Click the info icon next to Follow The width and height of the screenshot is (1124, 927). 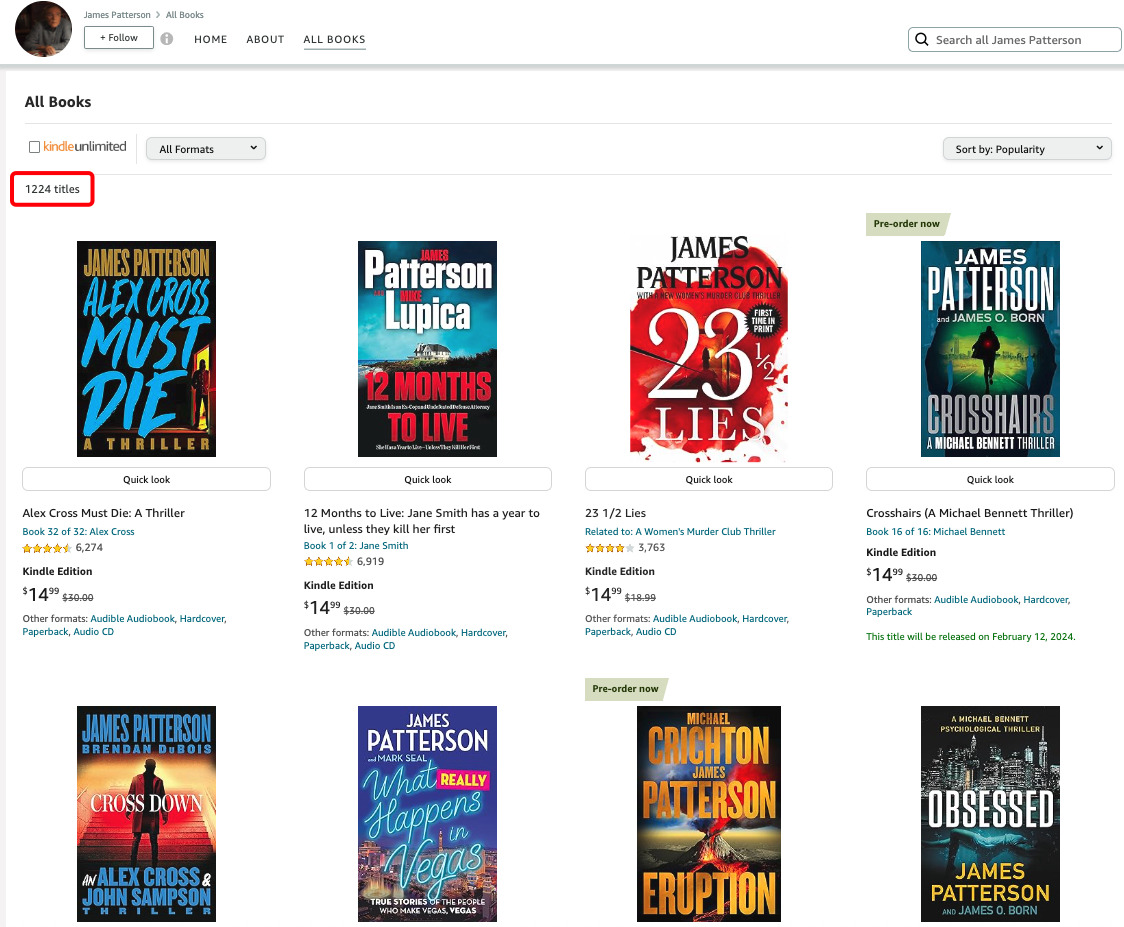166,39
